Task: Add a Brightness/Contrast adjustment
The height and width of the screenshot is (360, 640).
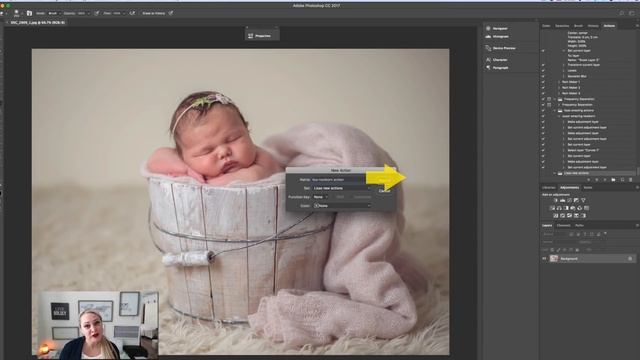Action: click(556, 200)
